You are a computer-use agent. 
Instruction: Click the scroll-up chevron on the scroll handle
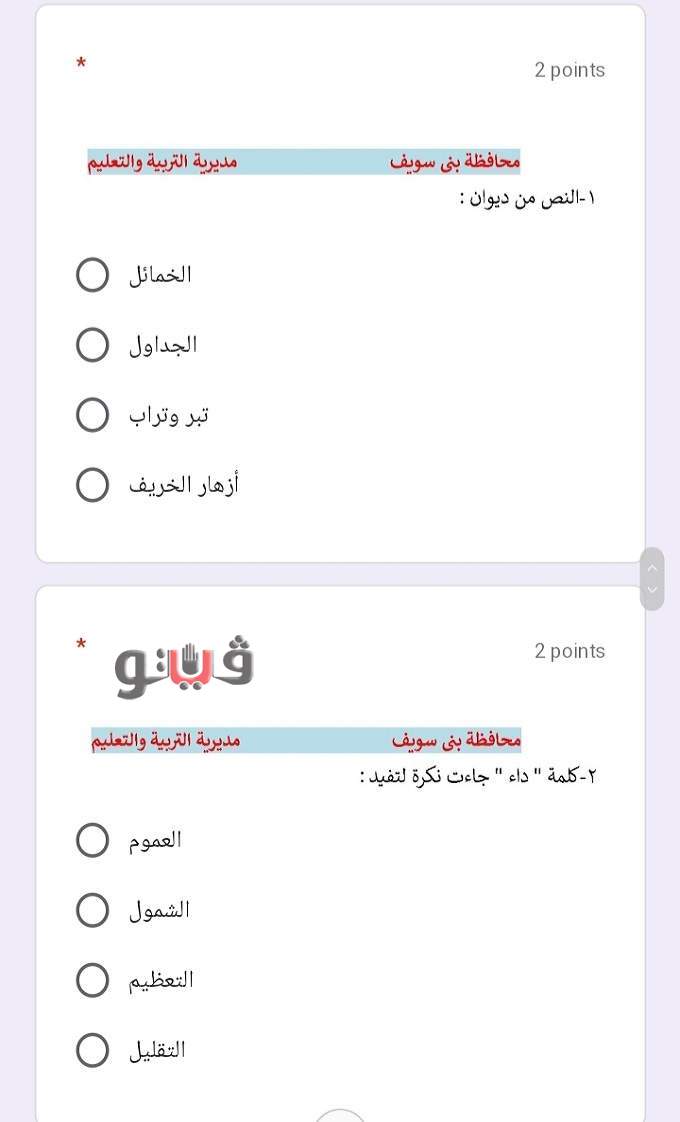(652, 567)
